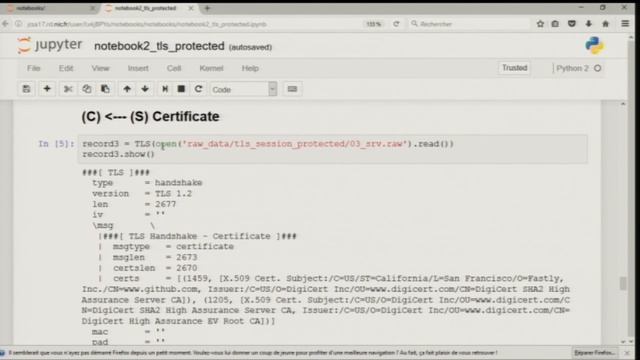Go back with browser back arrow

tap(5, 24)
